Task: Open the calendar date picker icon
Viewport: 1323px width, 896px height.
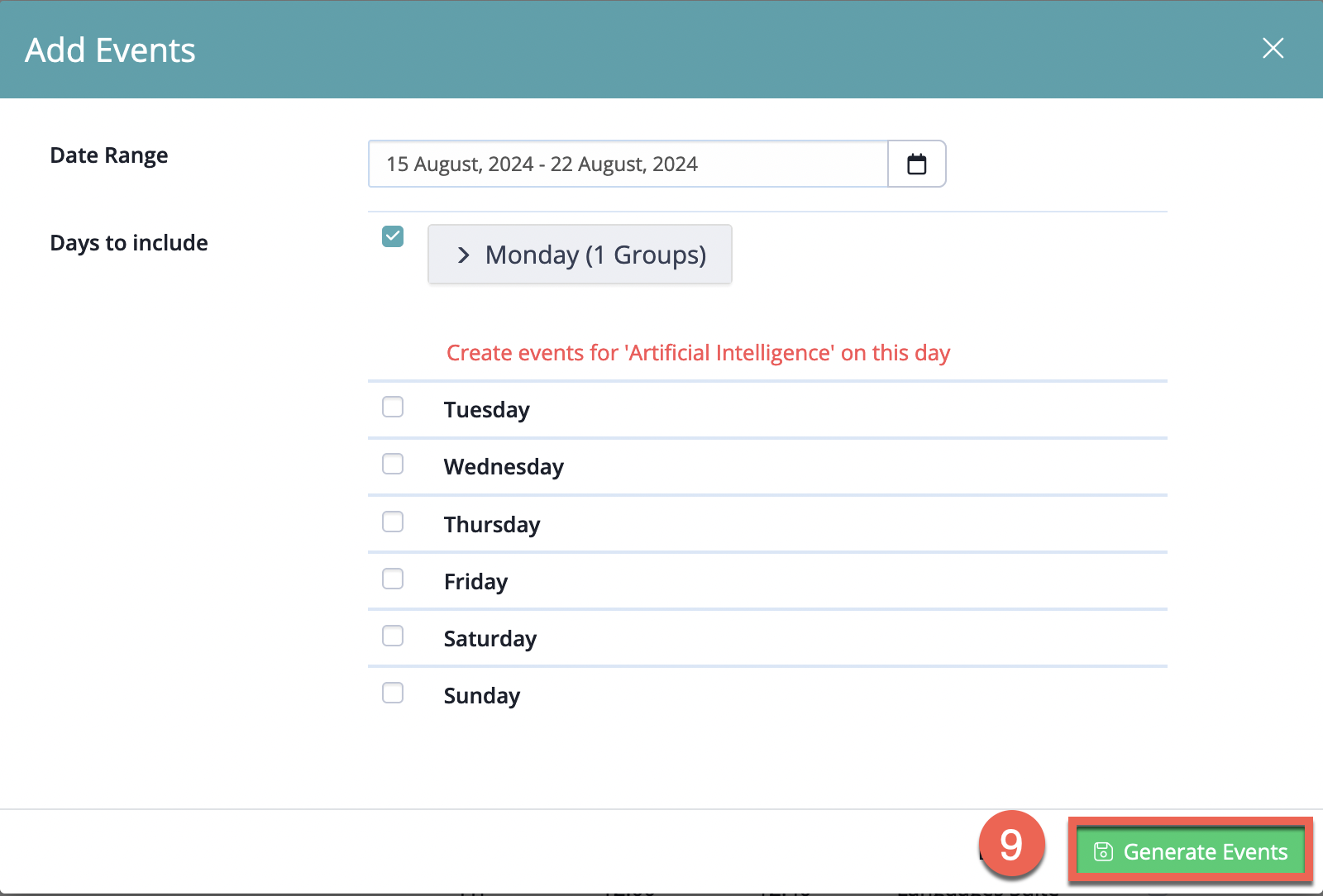Action: pyautogui.click(x=916, y=164)
